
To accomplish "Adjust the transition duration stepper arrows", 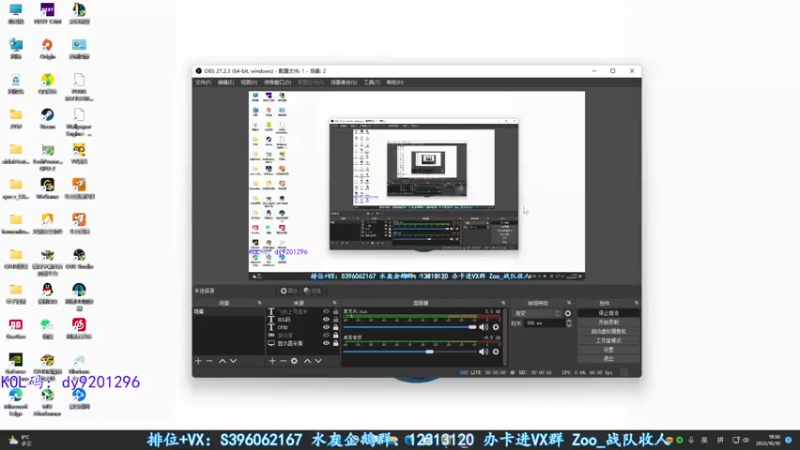I will [x=569, y=323].
